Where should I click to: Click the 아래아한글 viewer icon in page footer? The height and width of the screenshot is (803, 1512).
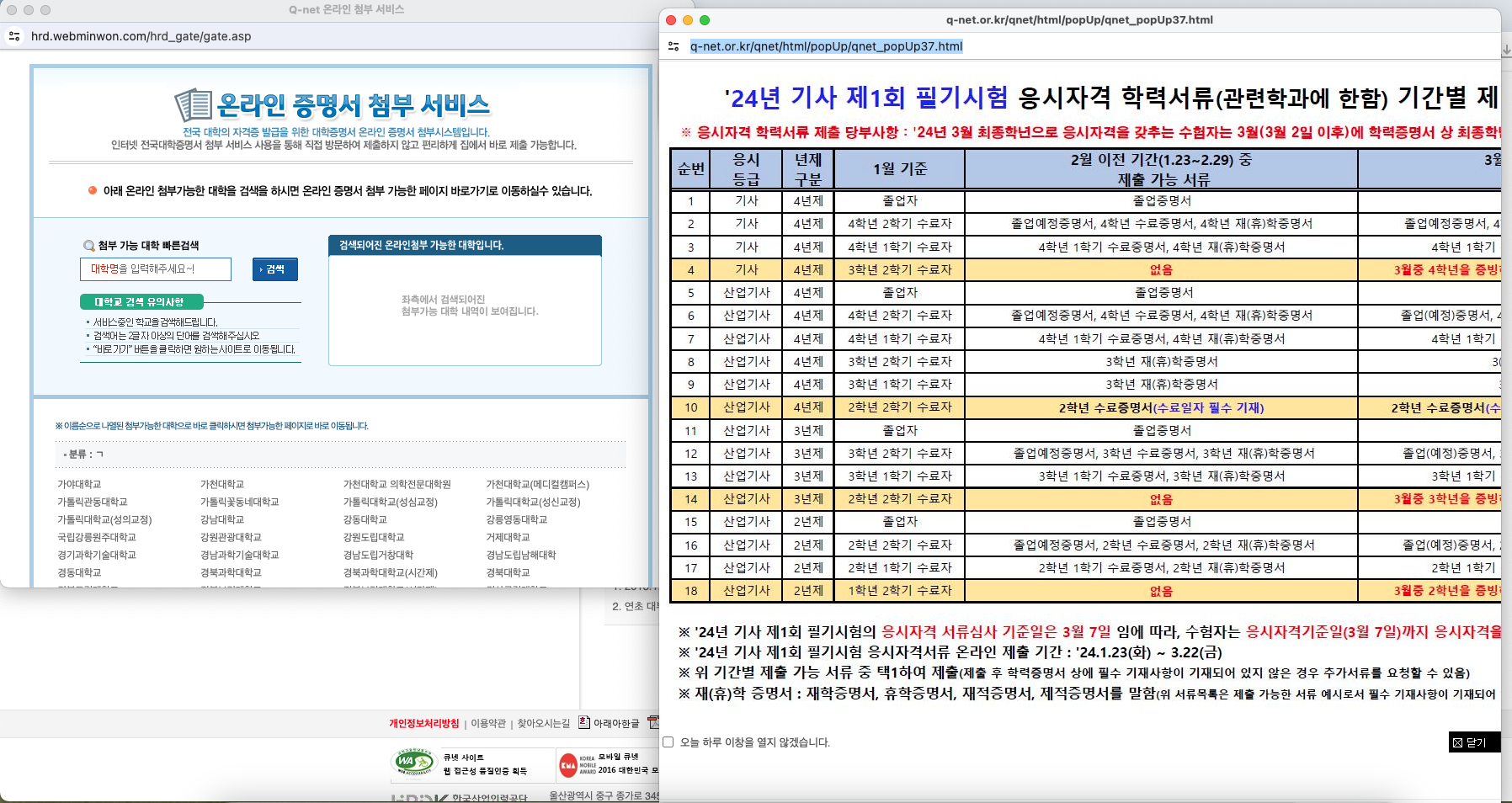click(x=584, y=722)
